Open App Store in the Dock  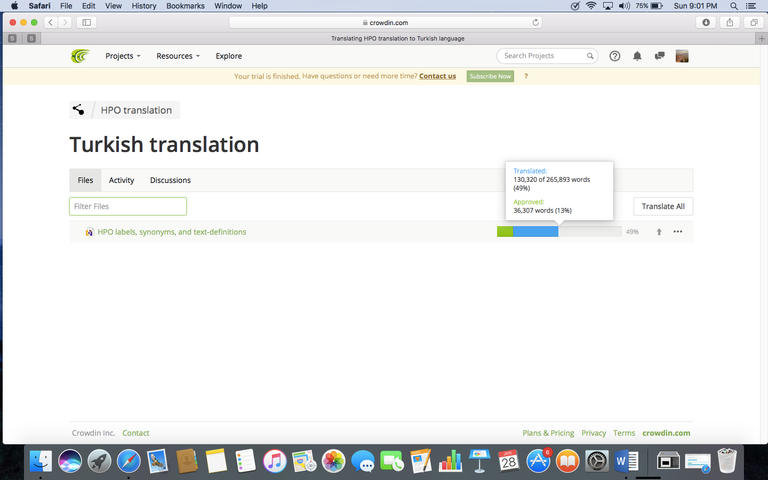538,461
